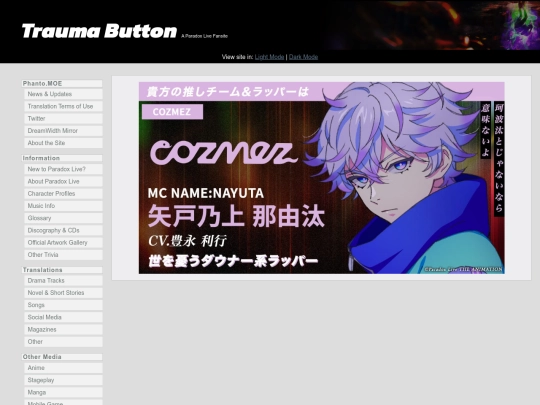This screenshot has height=405, width=540.
Task: Visit the DreamWidth Mirror
Action: (63, 131)
